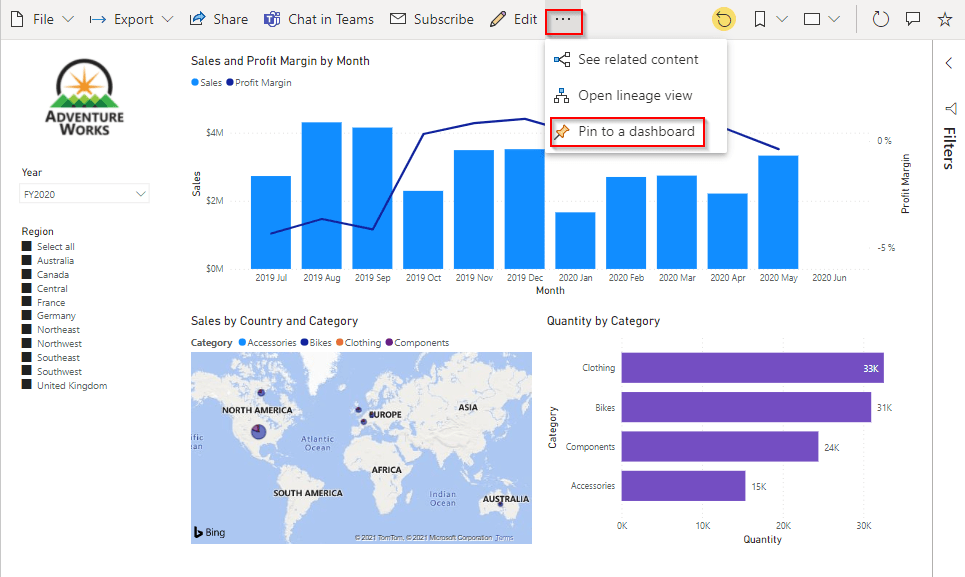Screen dimensions: 965x577
Task: Tick the United Kingdom checkbox
Action: [x=27, y=386]
